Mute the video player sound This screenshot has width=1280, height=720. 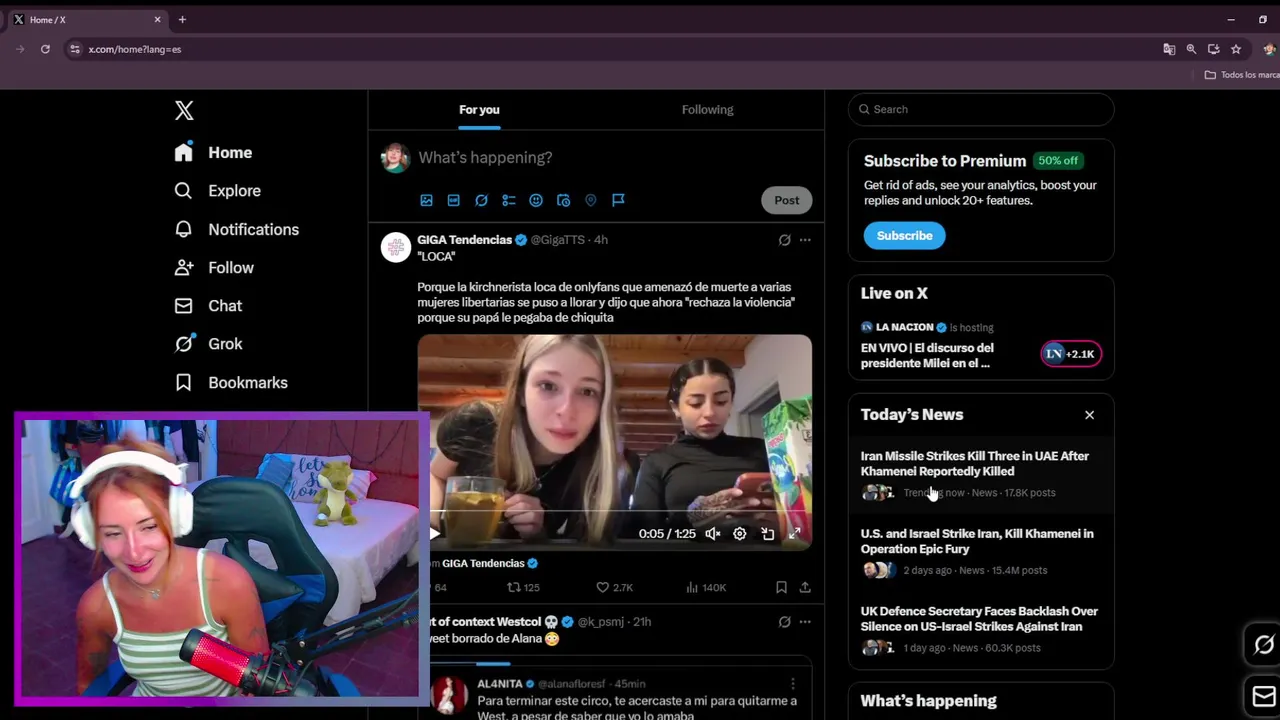pyautogui.click(x=712, y=534)
